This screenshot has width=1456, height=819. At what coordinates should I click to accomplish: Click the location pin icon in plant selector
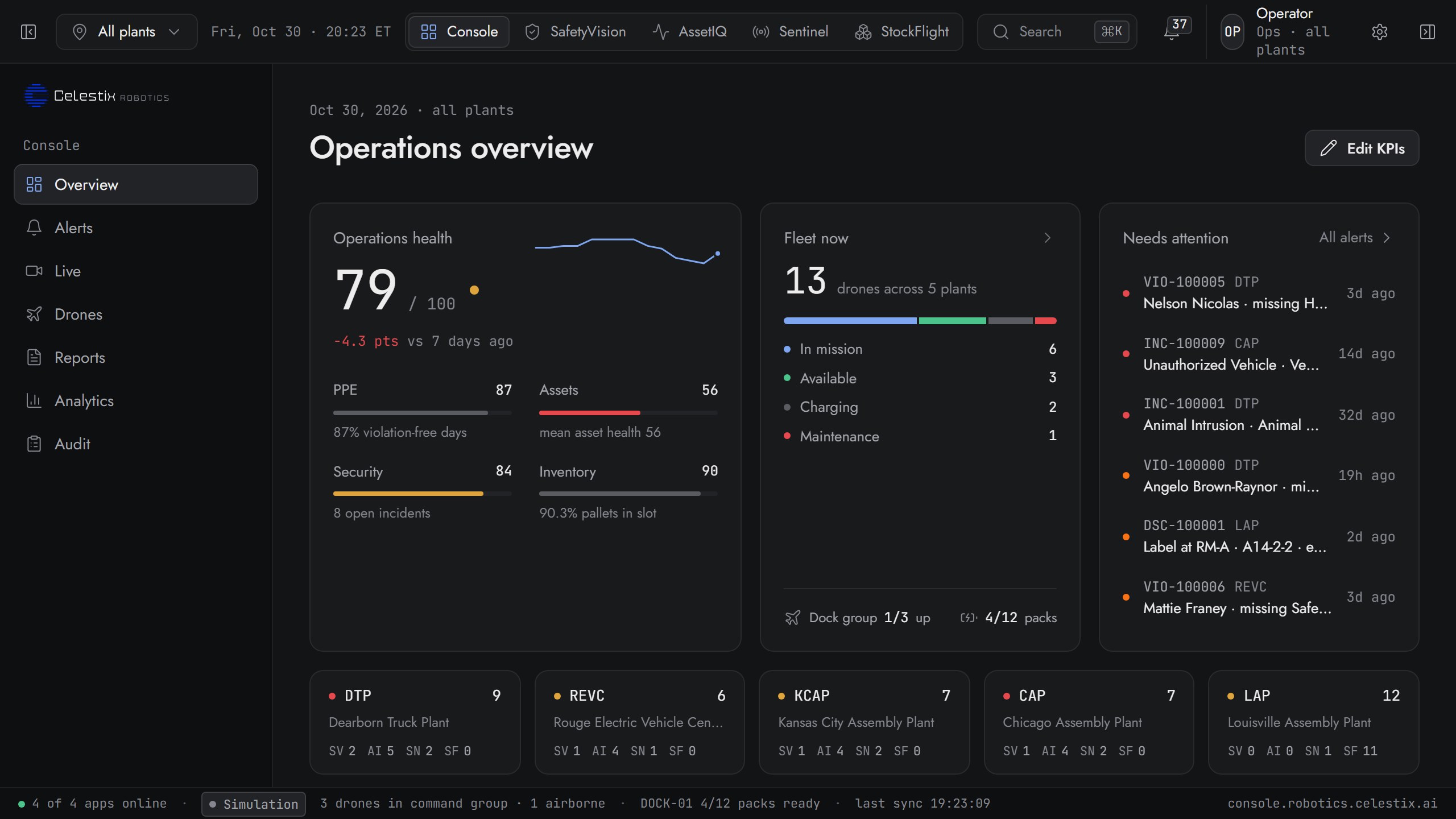(80, 32)
